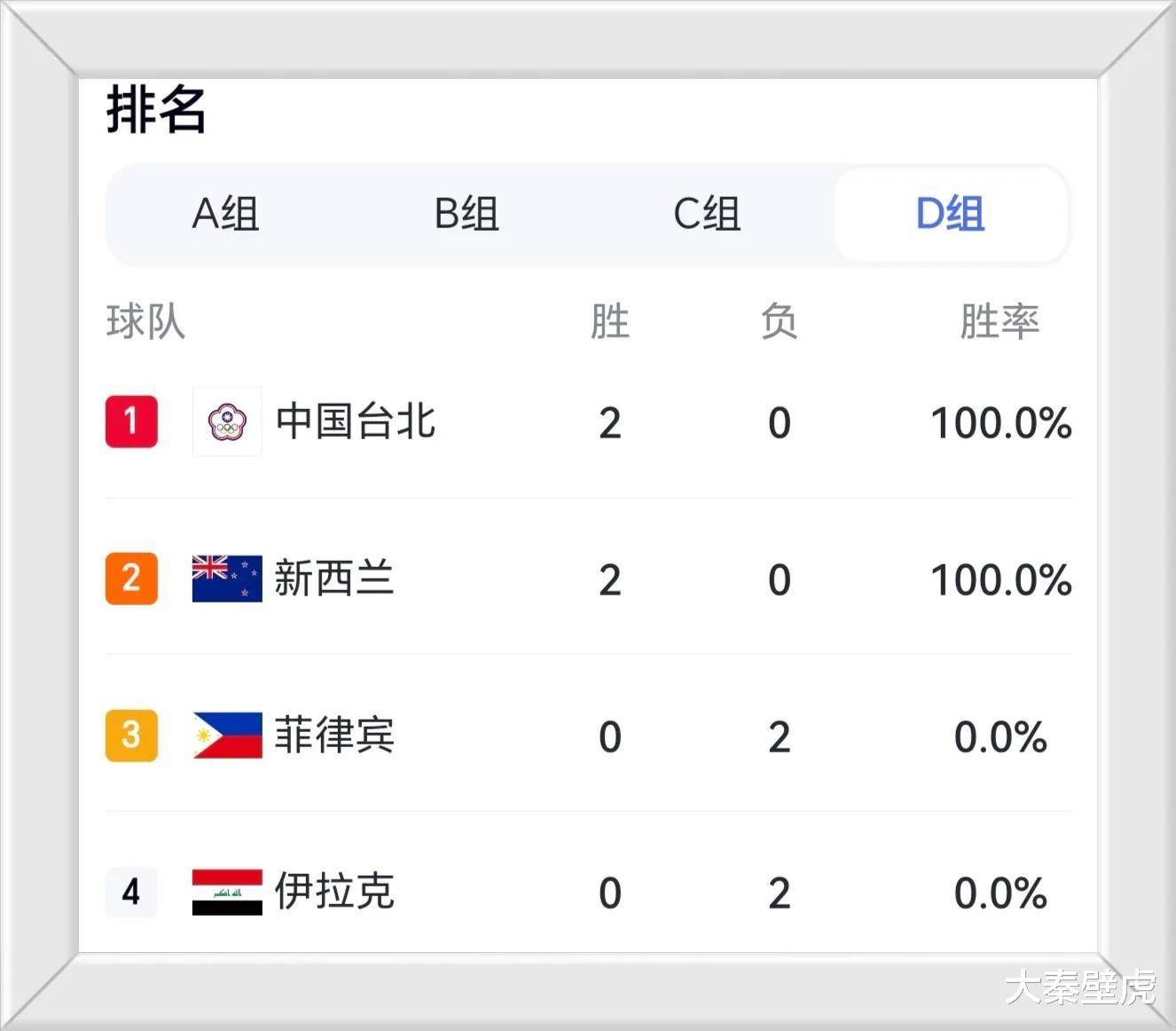Click the 胜 column header

tap(609, 323)
